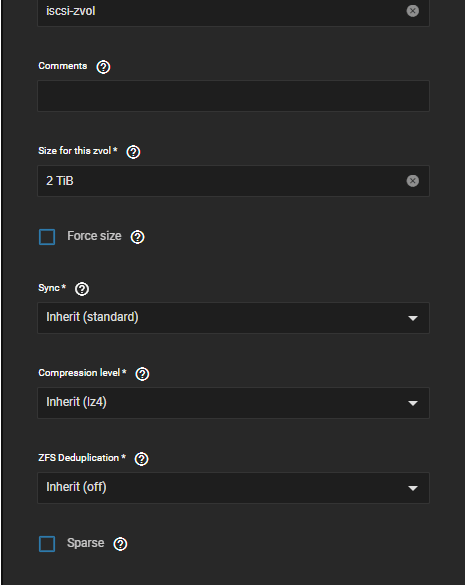Show help for Size for this zvol
The image size is (465, 585).
click(133, 152)
